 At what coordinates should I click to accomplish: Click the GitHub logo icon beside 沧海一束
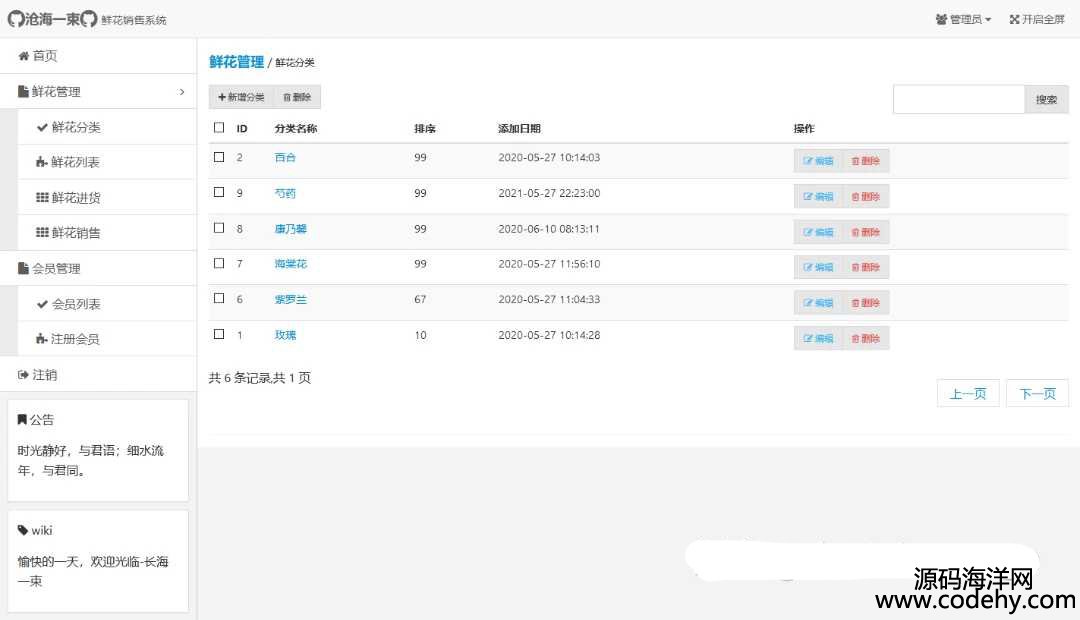pos(16,19)
